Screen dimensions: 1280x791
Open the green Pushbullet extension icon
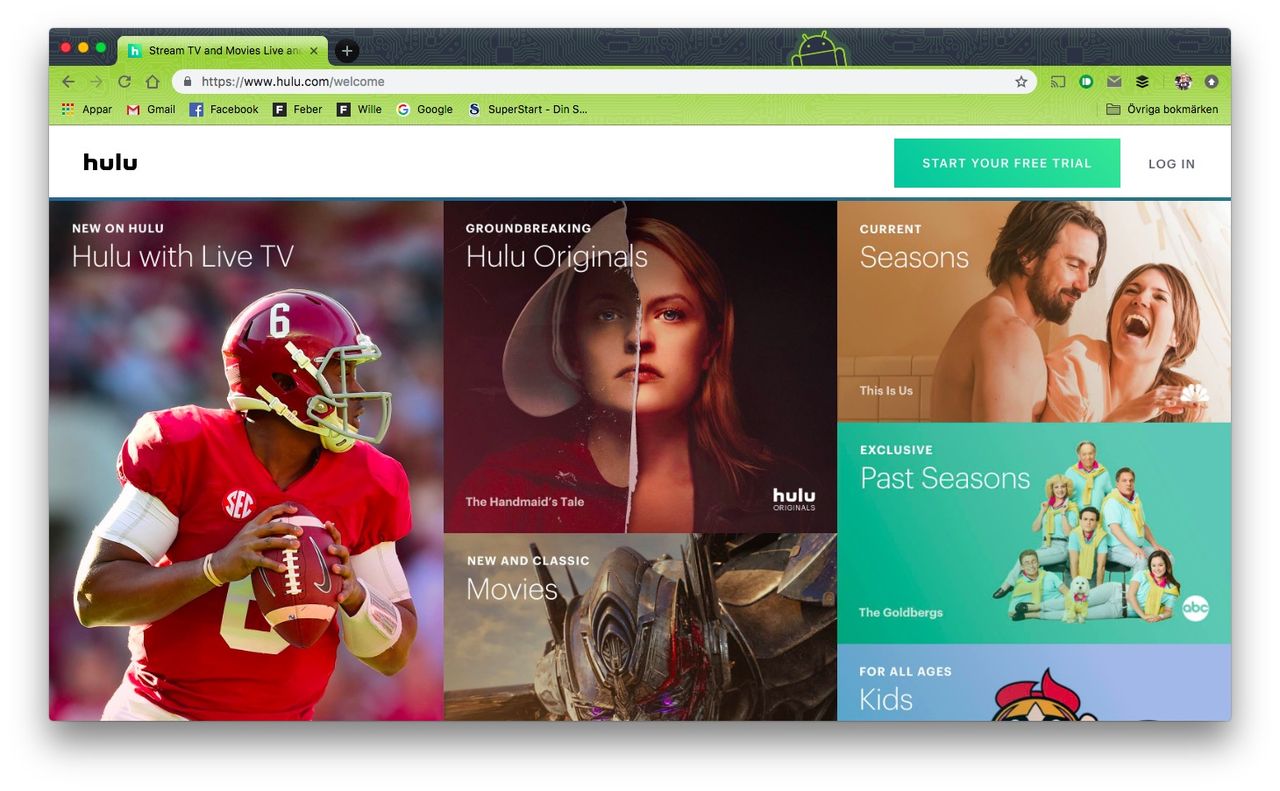1086,82
